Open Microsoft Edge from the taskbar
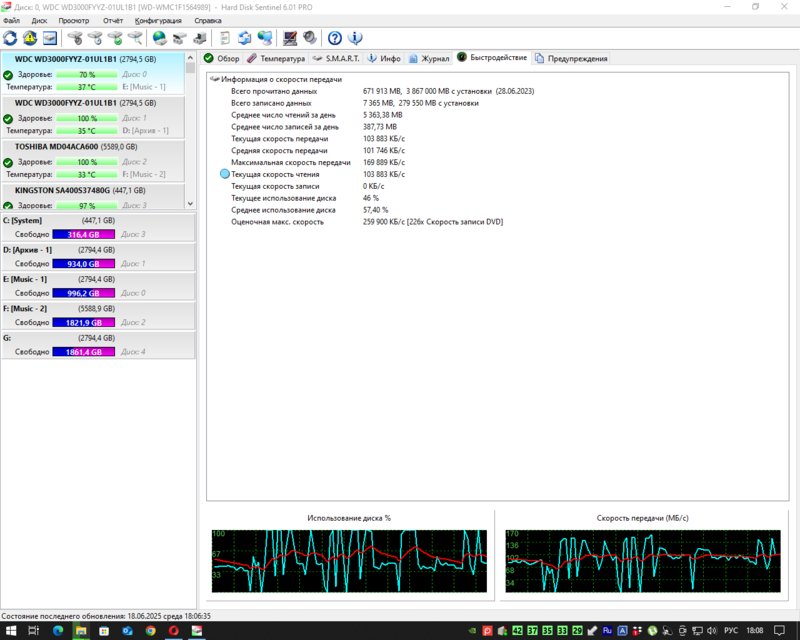 pyautogui.click(x=57, y=631)
